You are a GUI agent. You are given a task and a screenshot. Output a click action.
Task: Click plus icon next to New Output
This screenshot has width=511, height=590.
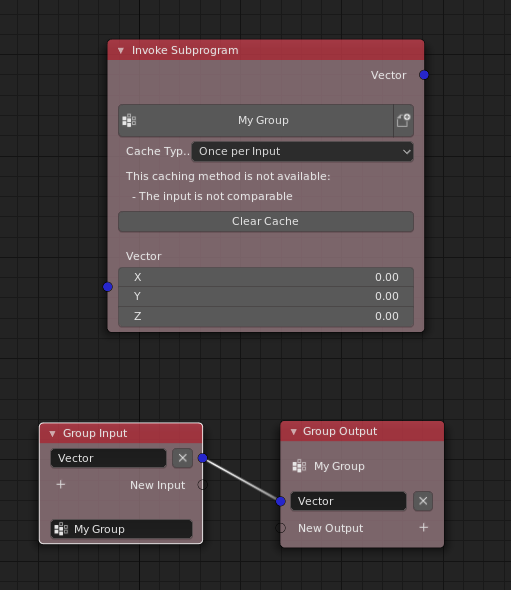point(424,528)
